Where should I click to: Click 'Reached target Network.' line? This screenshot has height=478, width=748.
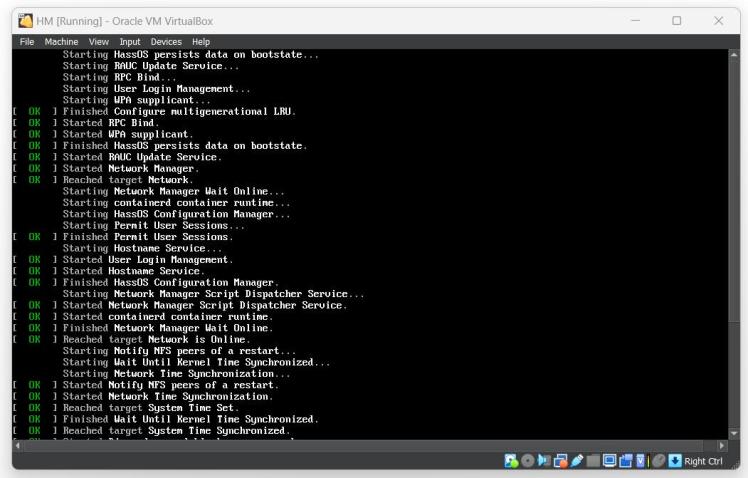pyautogui.click(x=128, y=180)
